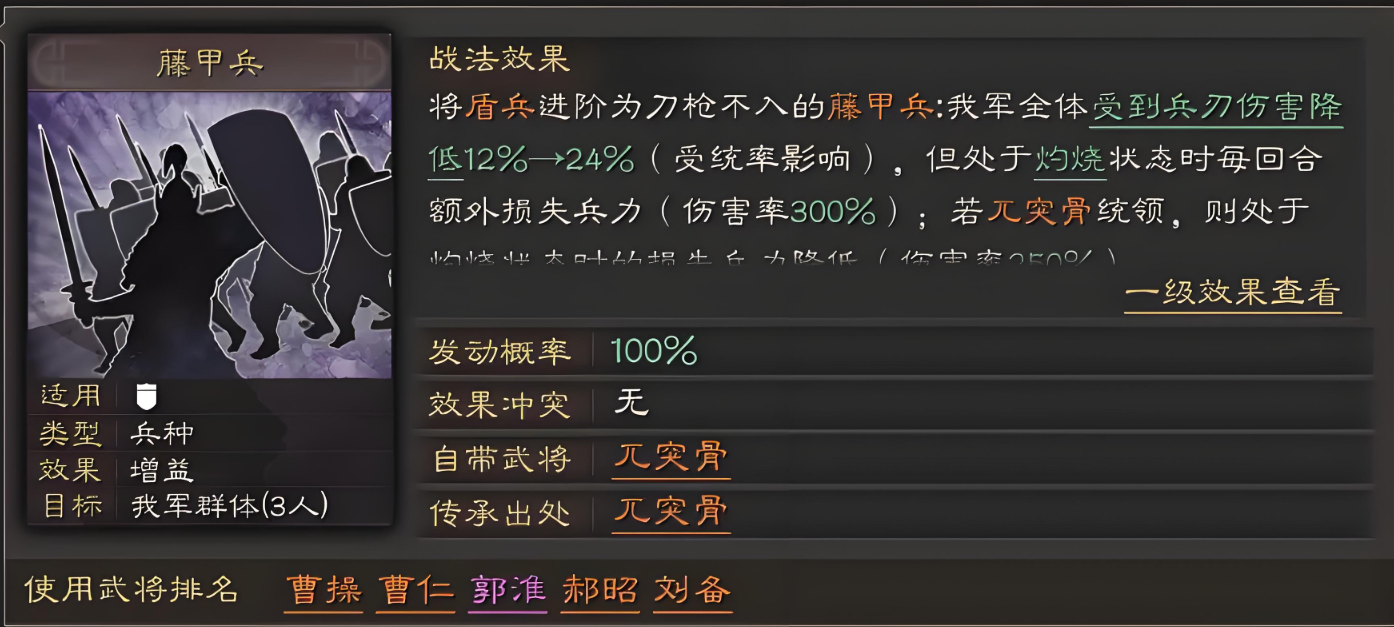The width and height of the screenshot is (1394, 627).
Task: Select 郭淮 in the usage ranking
Action: tap(506, 591)
